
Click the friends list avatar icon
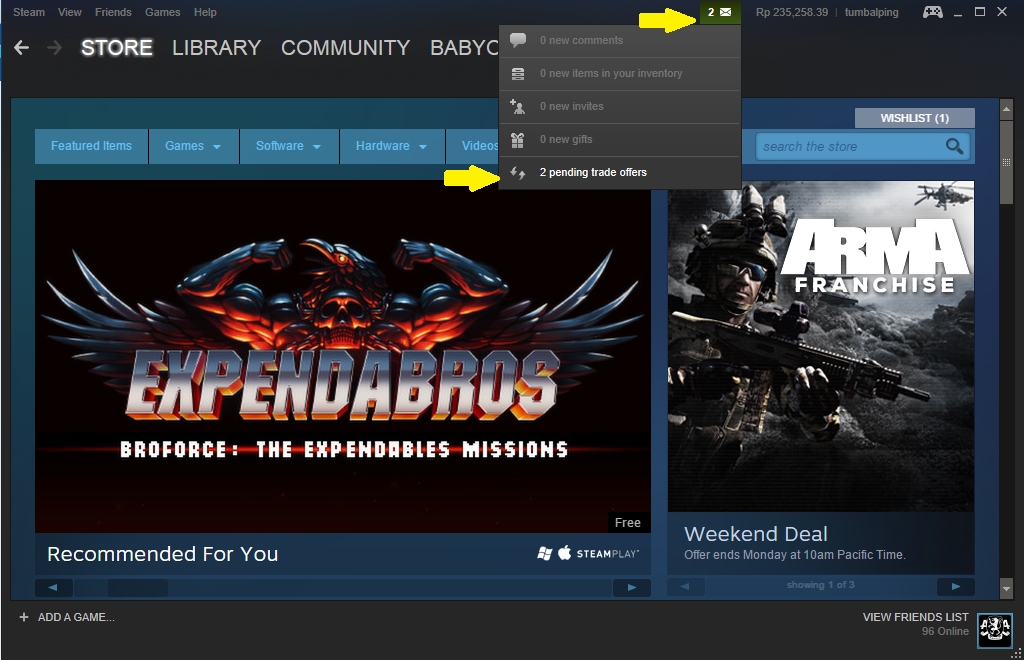pos(994,627)
